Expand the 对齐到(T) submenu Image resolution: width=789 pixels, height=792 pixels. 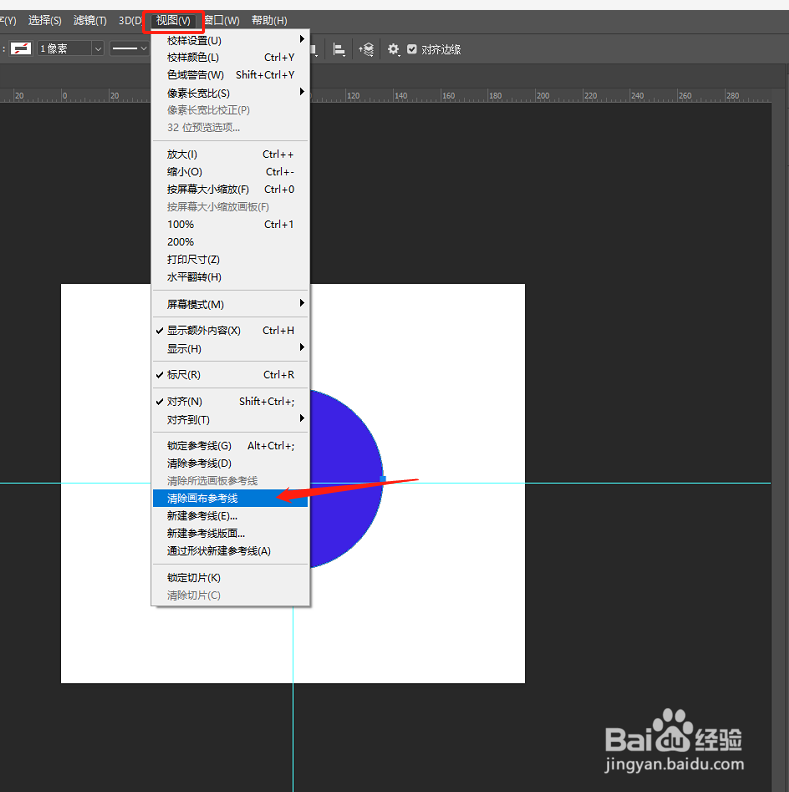[230, 419]
